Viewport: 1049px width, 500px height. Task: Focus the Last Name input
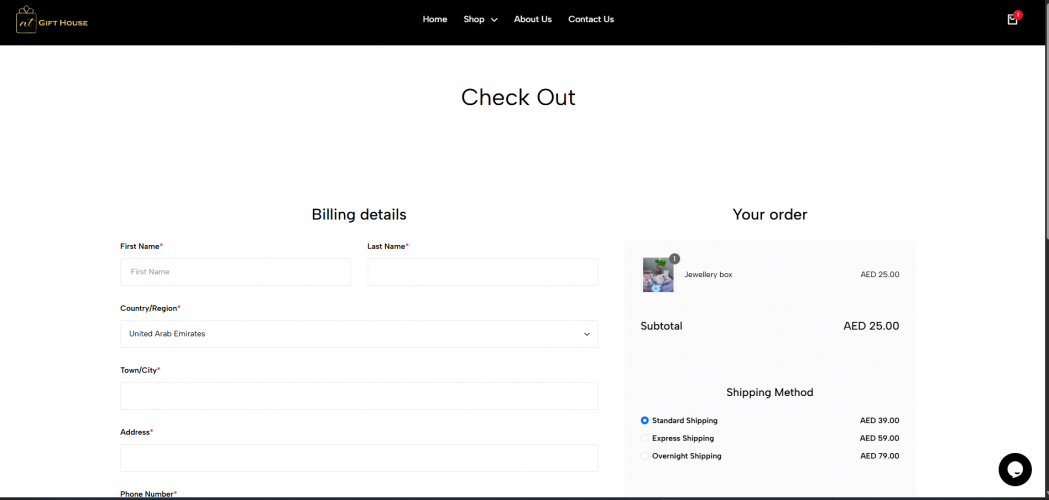pyautogui.click(x=482, y=272)
